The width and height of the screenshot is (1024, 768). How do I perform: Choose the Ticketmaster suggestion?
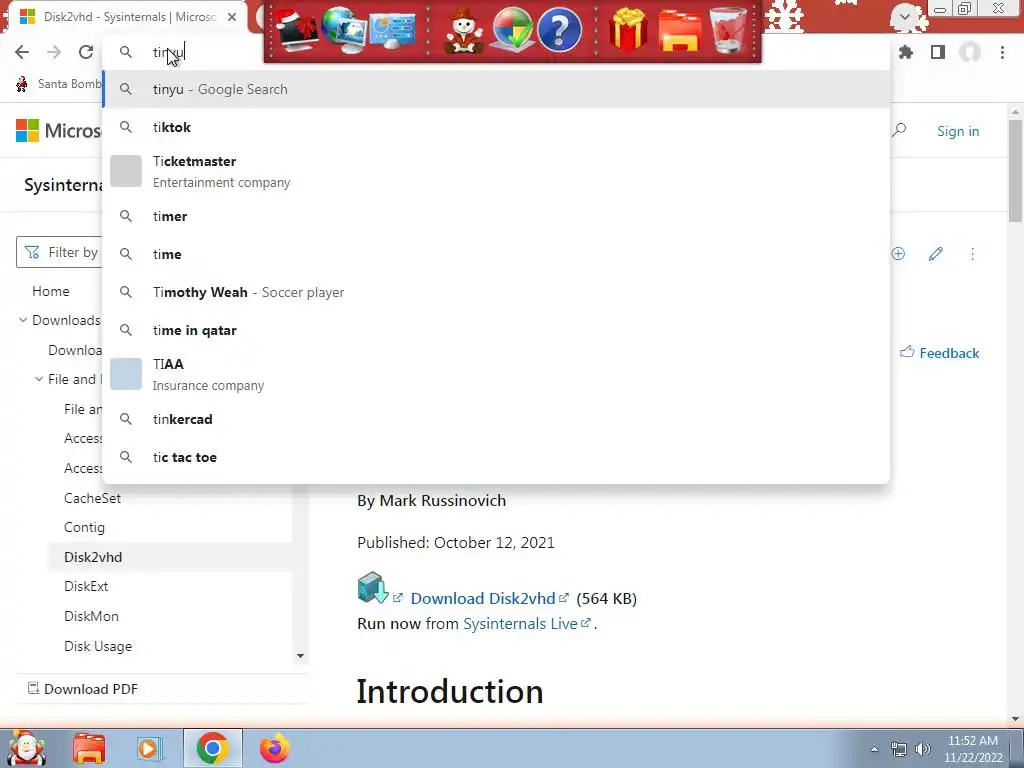point(496,171)
